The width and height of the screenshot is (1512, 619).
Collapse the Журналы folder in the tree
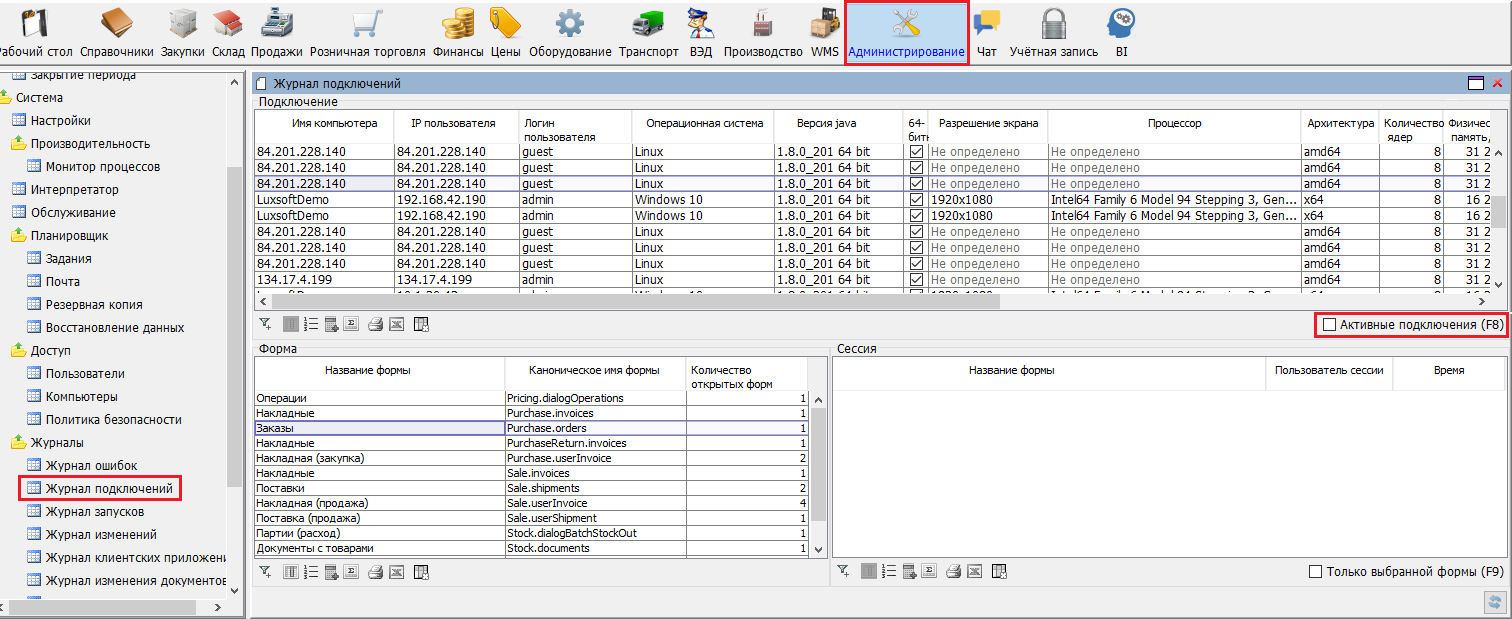point(18,443)
